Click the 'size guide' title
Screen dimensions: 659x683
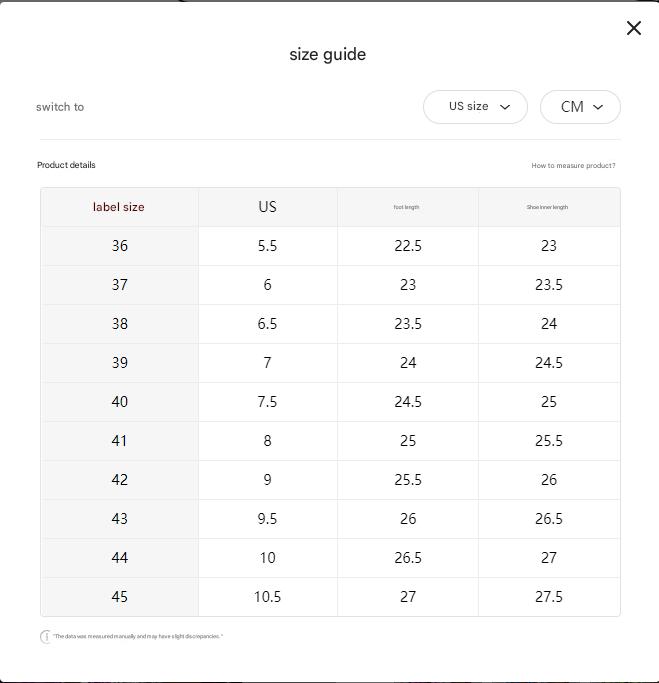point(328,55)
